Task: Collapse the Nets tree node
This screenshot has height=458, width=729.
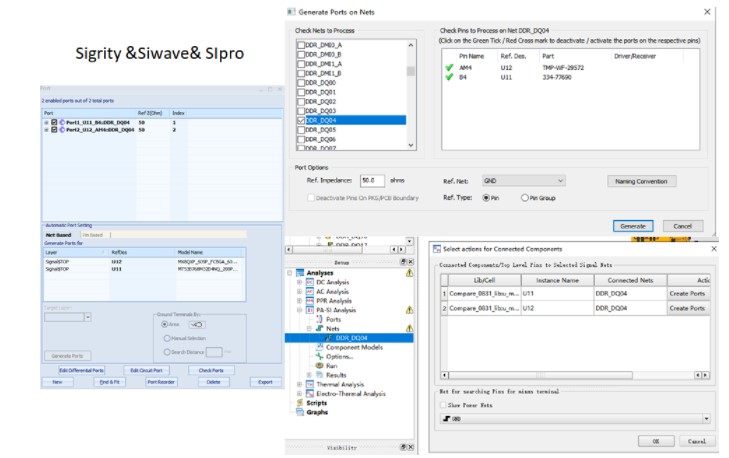Action: click(x=309, y=329)
